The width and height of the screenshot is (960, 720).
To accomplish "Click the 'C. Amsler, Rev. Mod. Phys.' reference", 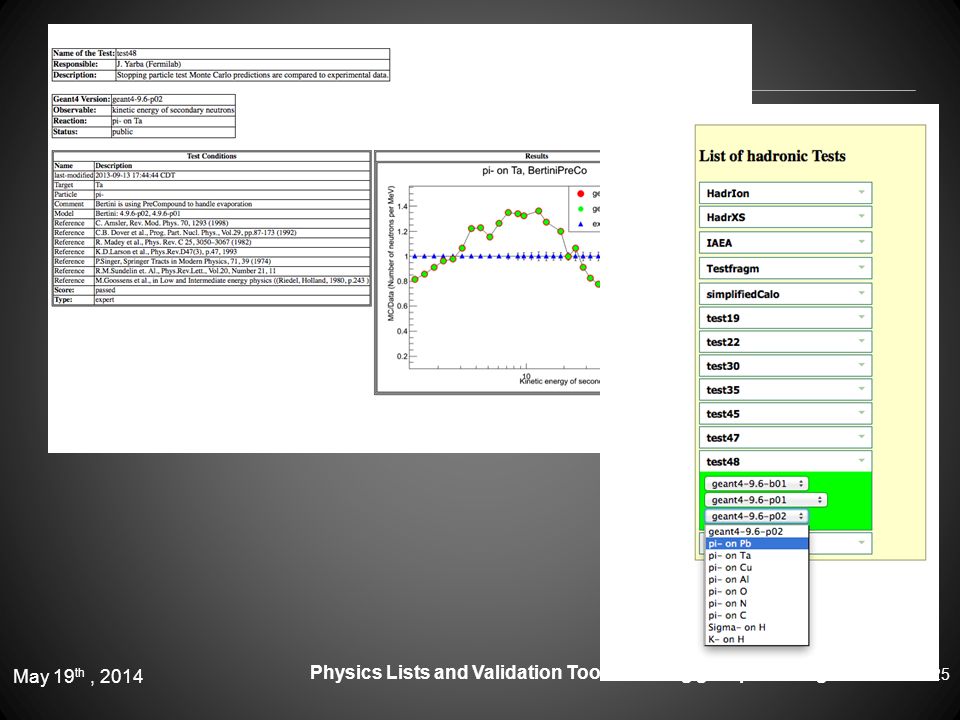I will (231, 223).
